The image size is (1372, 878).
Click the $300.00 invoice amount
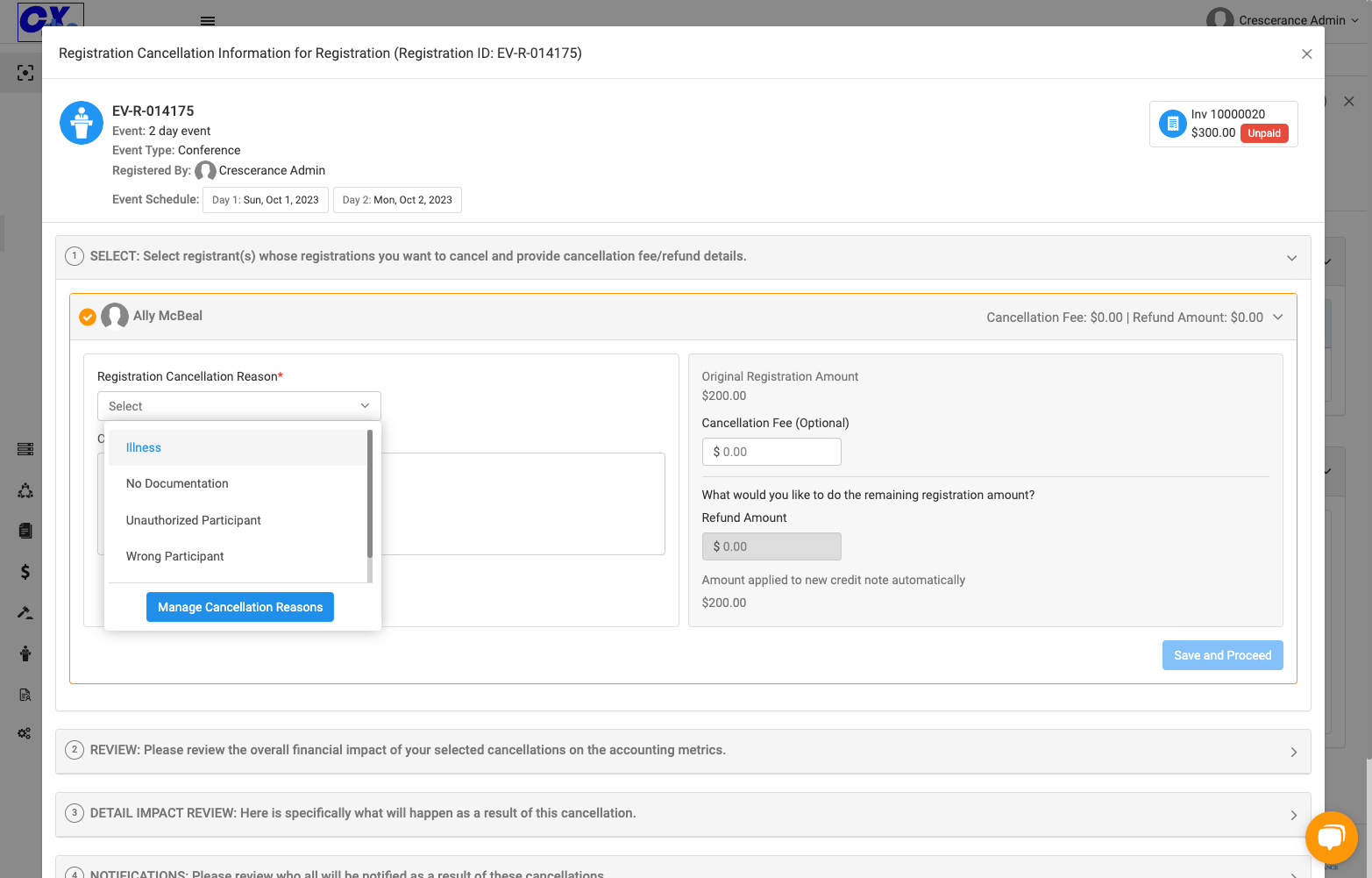pyautogui.click(x=1213, y=132)
